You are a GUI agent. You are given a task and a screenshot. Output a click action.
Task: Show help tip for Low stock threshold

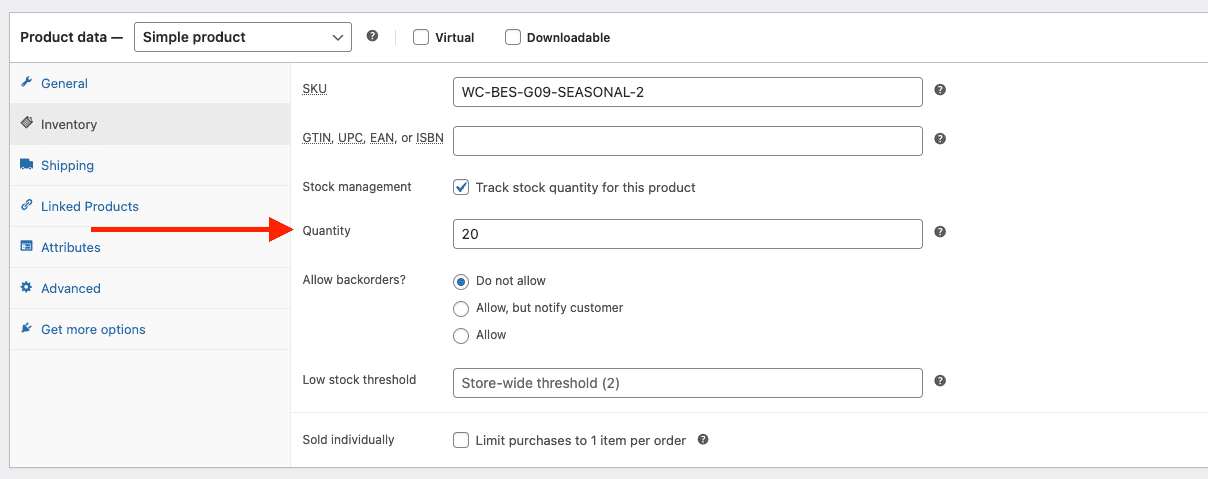coord(940,381)
